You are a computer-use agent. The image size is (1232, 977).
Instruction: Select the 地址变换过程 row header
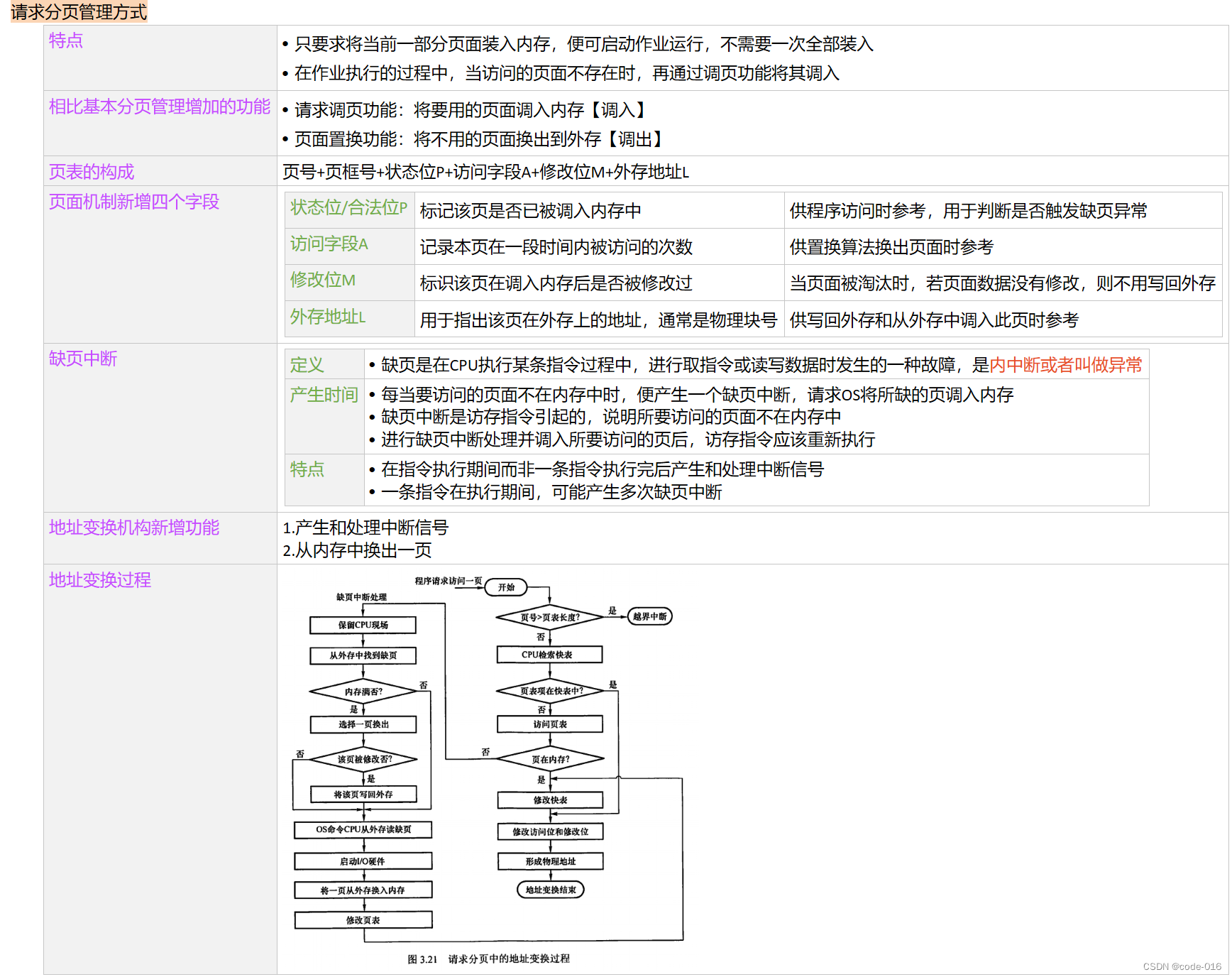pyautogui.click(x=99, y=581)
